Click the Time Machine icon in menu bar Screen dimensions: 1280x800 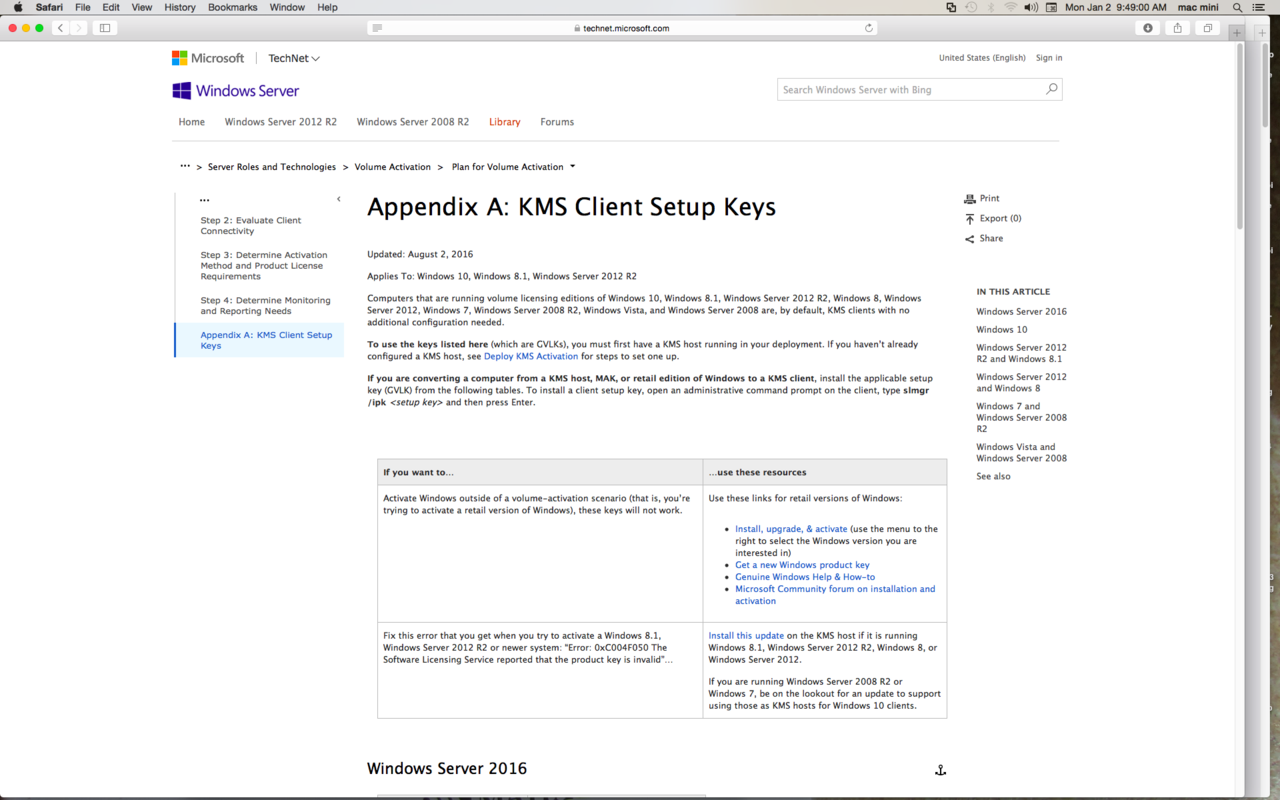(971, 7)
